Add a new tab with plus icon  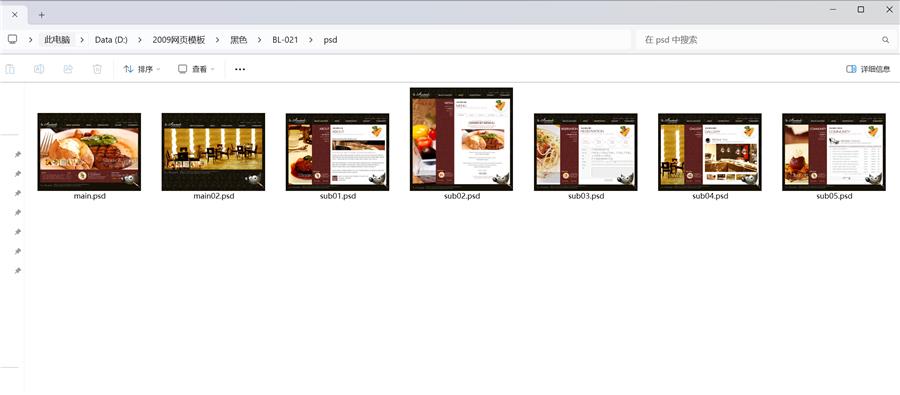[x=41, y=15]
